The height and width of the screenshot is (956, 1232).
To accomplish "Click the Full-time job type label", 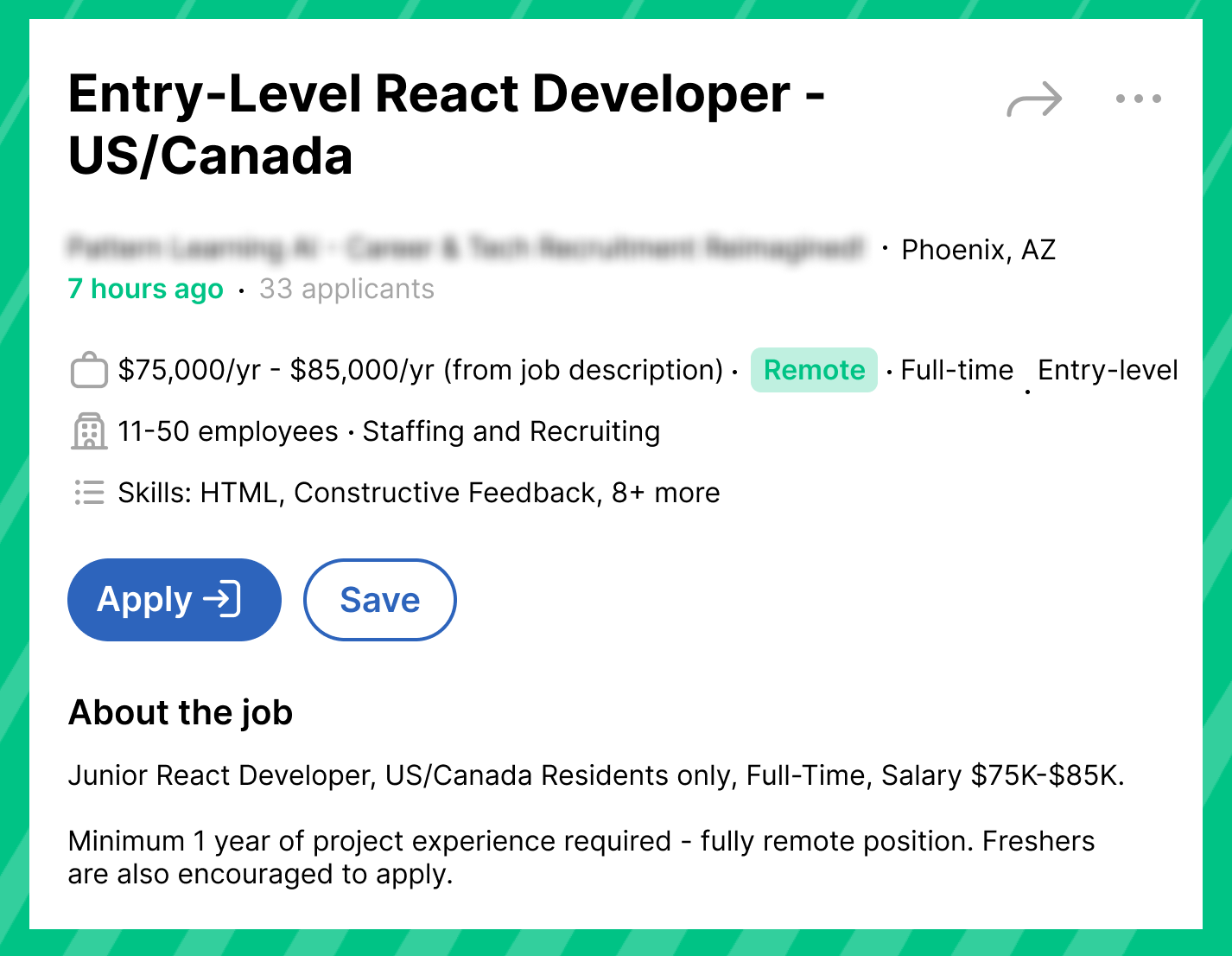I will click(956, 370).
